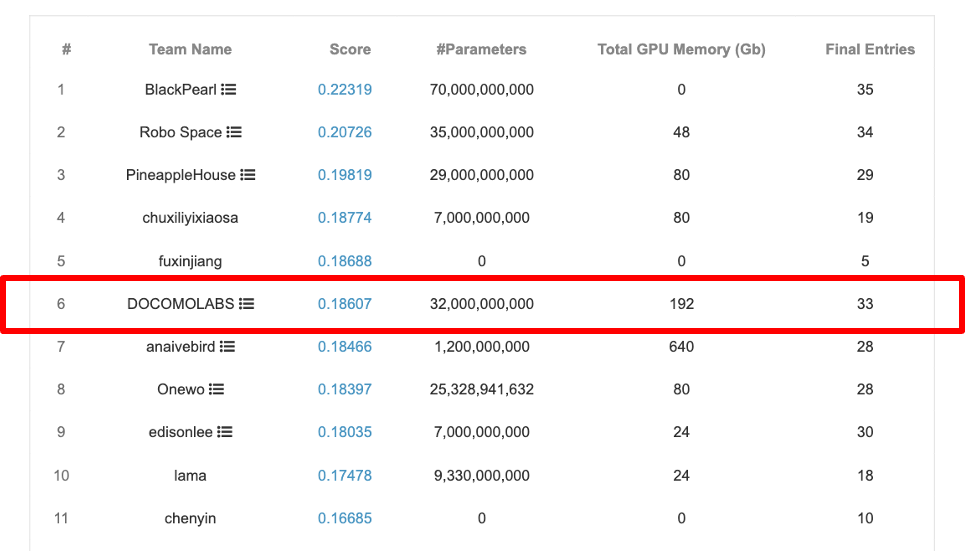Open lama's score 0.17478
The image size is (966, 552).
coord(344,475)
